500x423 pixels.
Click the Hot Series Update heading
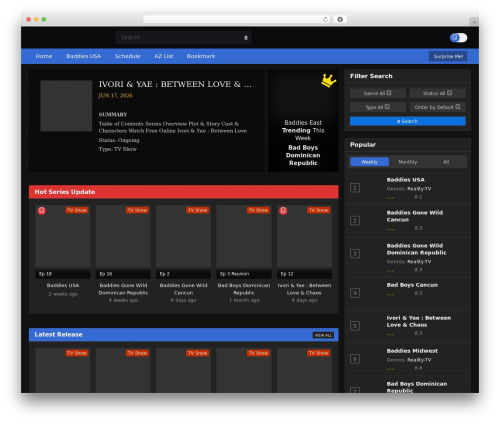(65, 192)
